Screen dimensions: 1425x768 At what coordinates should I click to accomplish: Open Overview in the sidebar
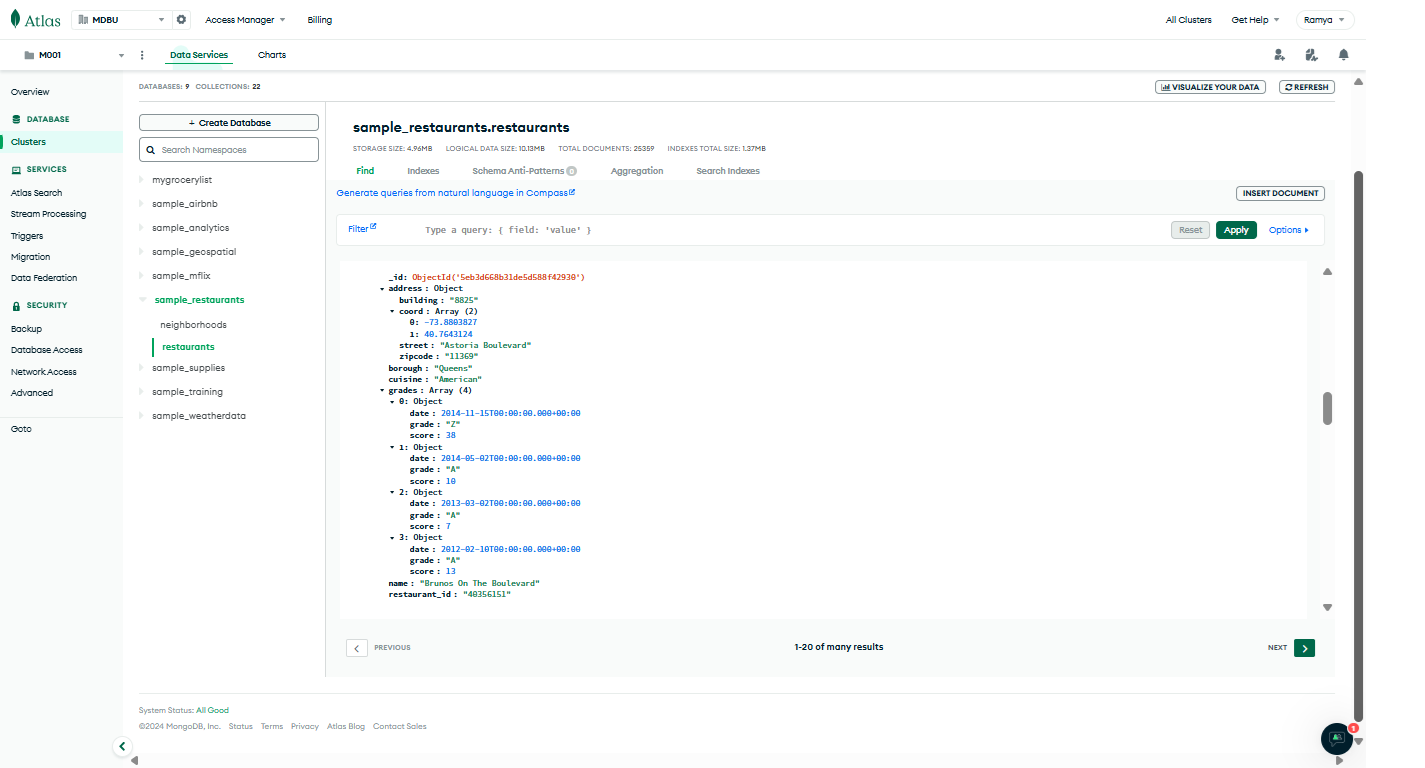(x=30, y=92)
